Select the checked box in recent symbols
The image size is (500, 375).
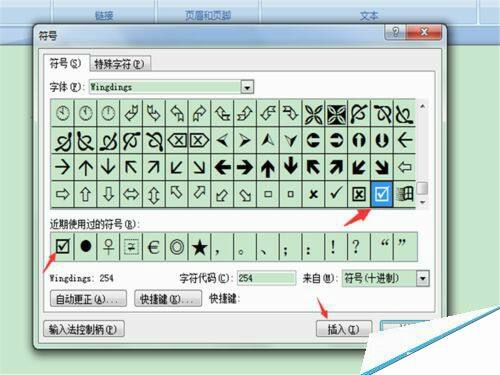[x=63, y=247]
